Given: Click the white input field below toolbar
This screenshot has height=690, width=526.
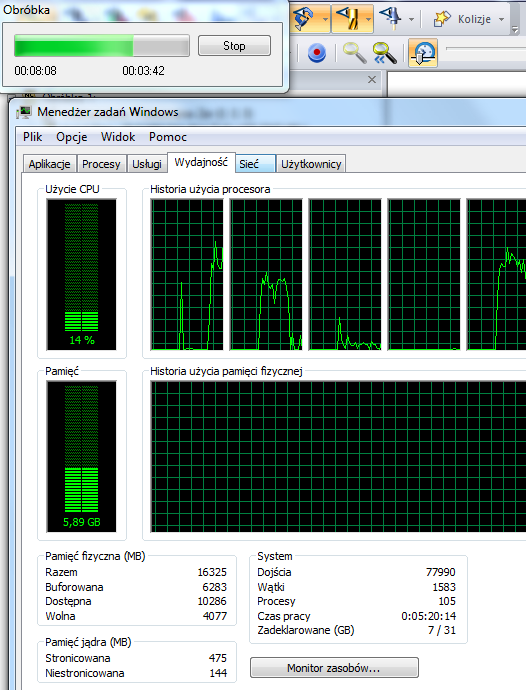Looking at the screenshot, I should 457,83.
